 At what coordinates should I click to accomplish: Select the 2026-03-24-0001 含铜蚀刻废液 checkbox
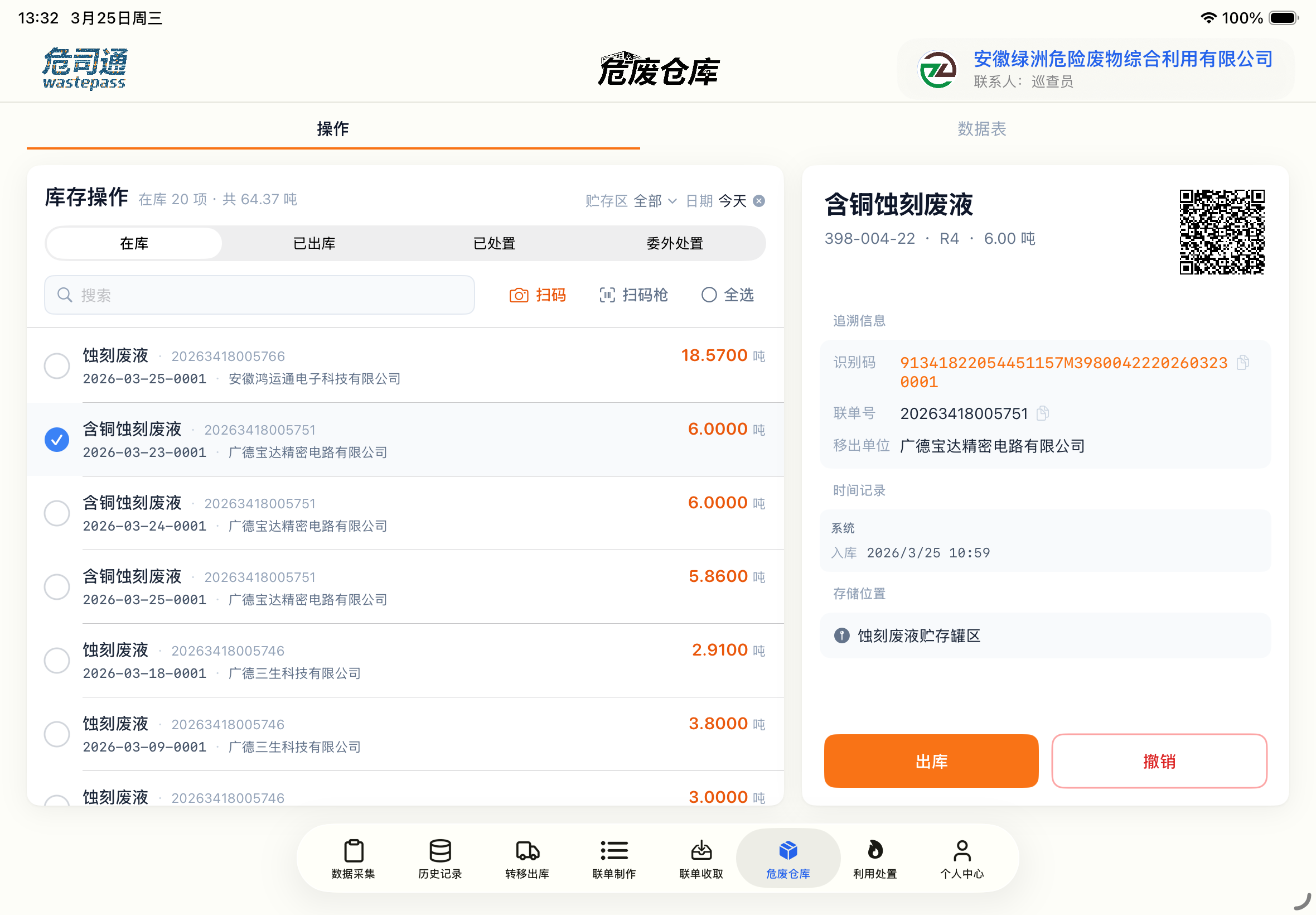pos(57,513)
